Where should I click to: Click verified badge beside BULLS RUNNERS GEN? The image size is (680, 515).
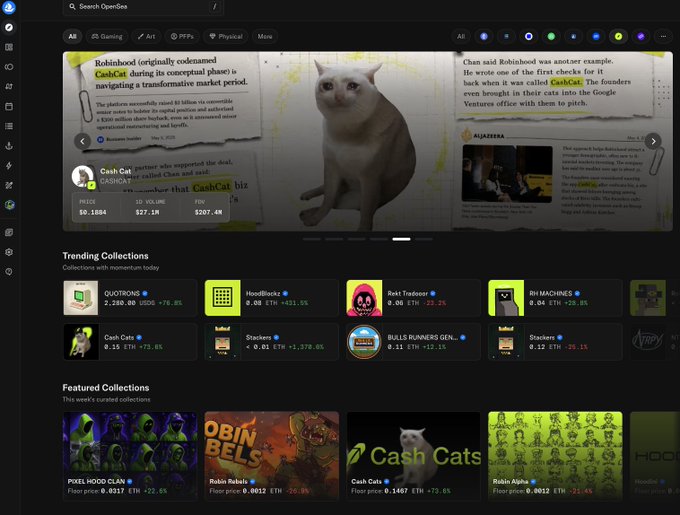click(x=463, y=337)
